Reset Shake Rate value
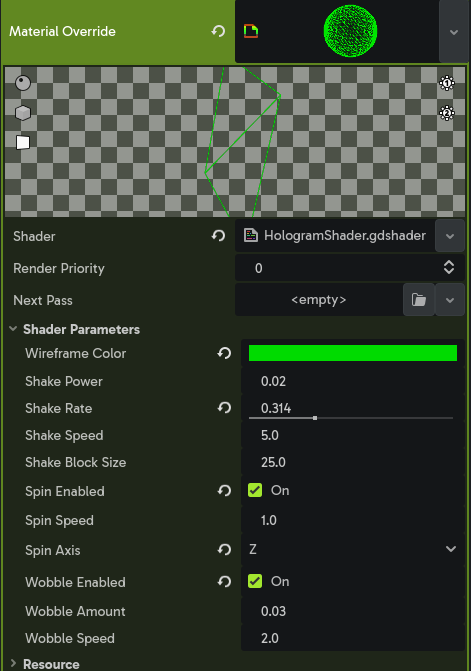This screenshot has width=471, height=671. coord(224,408)
